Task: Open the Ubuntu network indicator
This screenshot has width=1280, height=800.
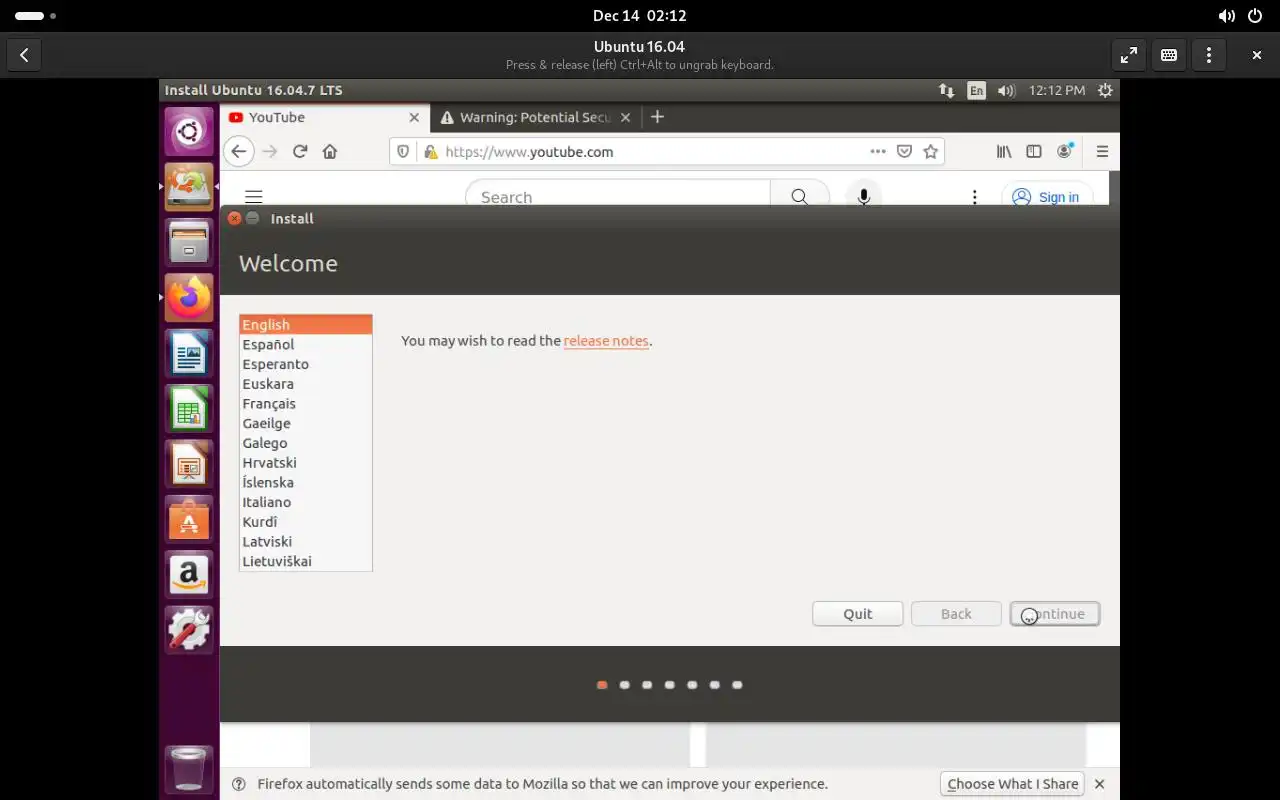Action: [x=946, y=90]
